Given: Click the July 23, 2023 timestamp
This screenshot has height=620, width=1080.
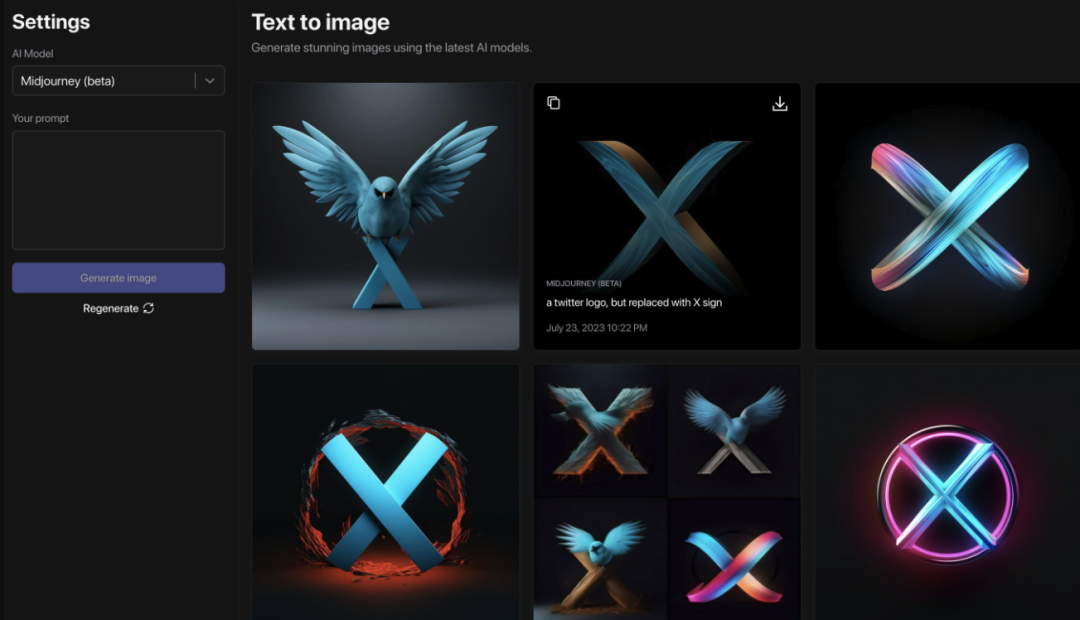Looking at the screenshot, I should pos(596,328).
